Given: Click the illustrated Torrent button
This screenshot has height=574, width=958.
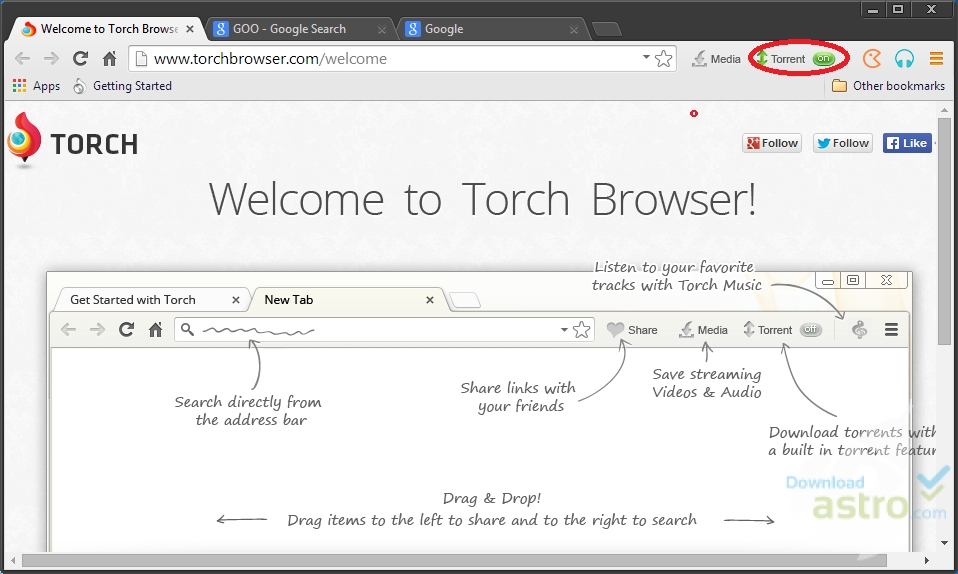Looking at the screenshot, I should tap(767, 330).
